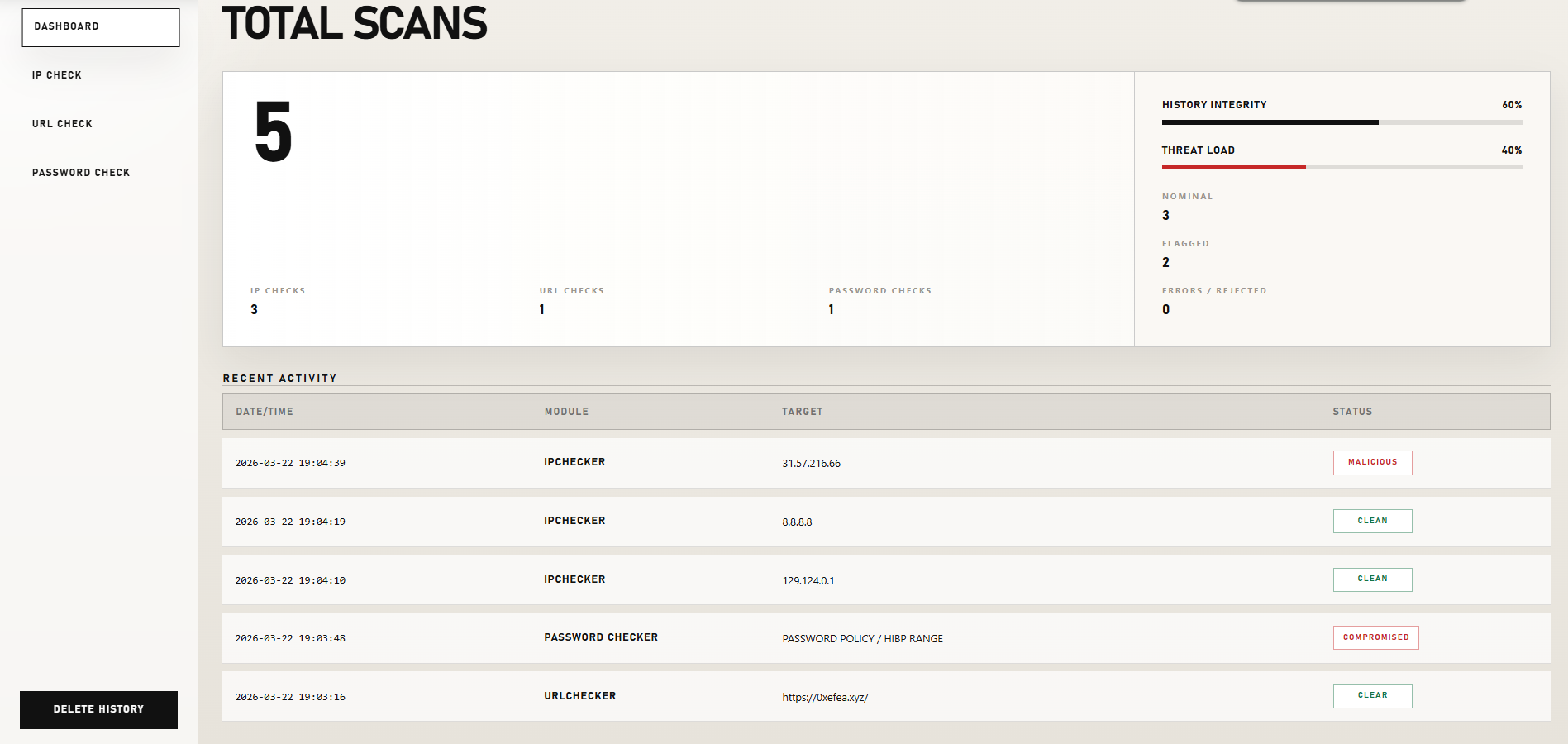1568x744 pixels.
Task: Click the History Integrity progress bar
Action: coord(1342,122)
